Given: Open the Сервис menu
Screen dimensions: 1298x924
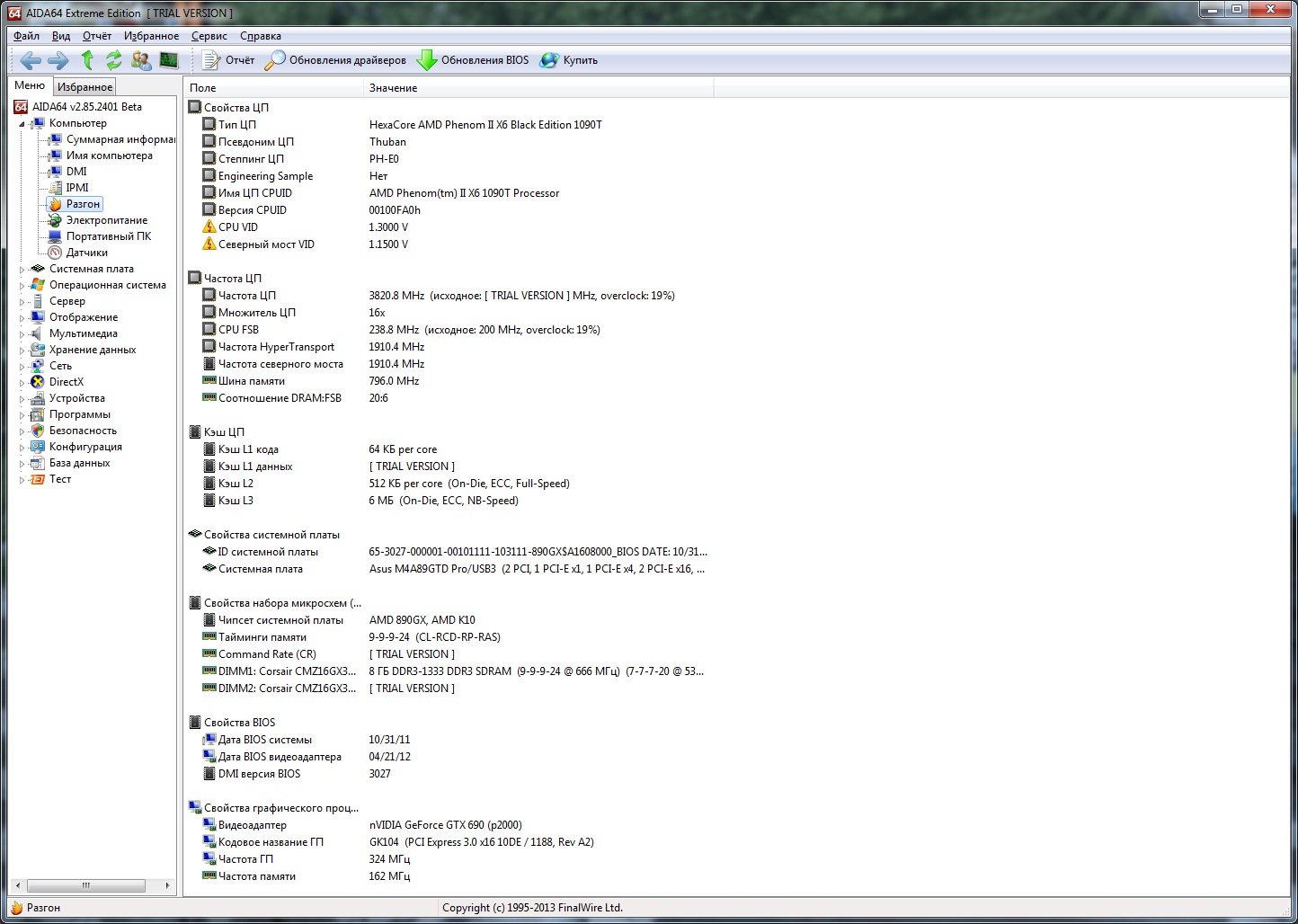Looking at the screenshot, I should 209,36.
